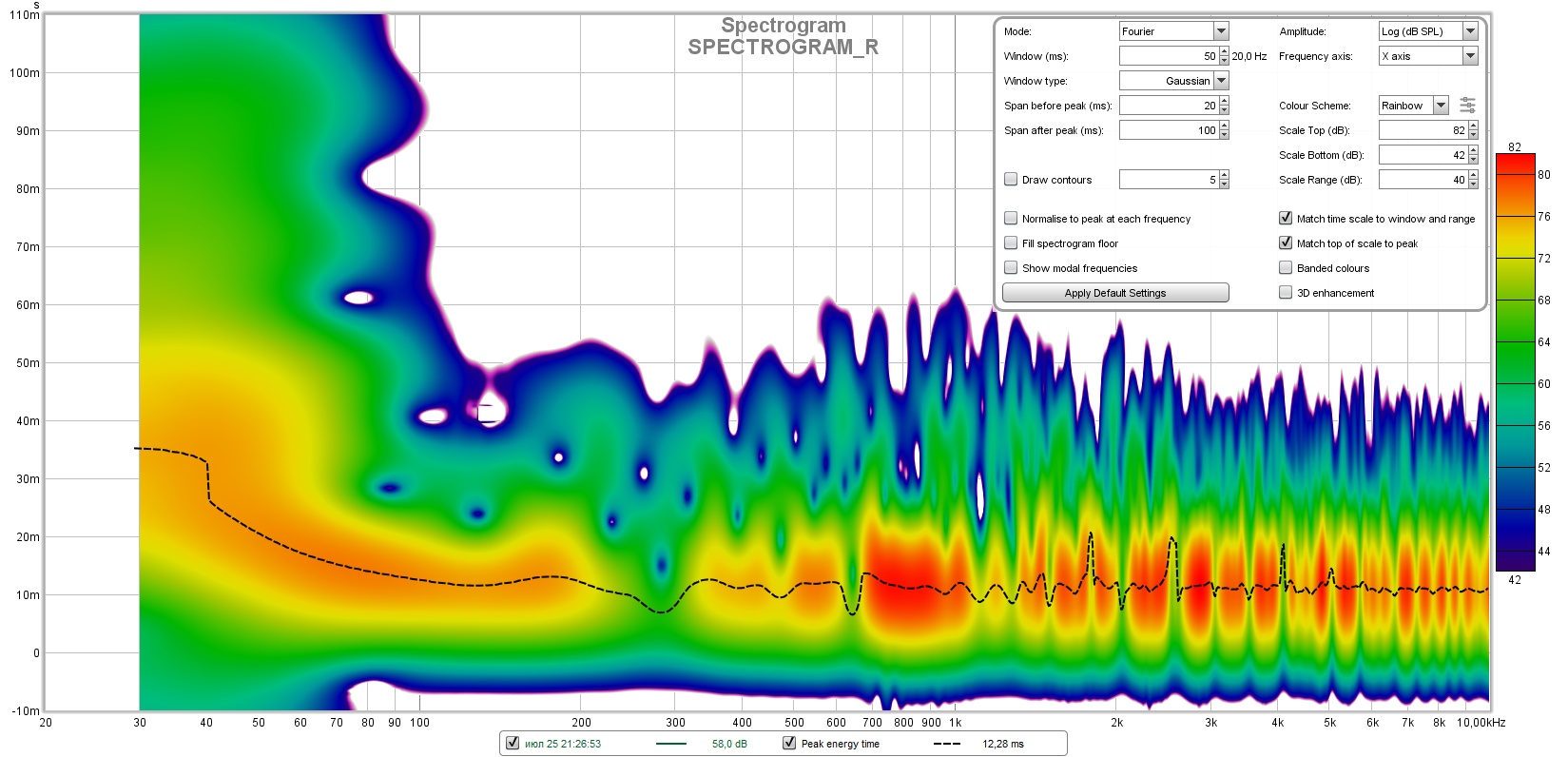Click the green trace line sample in legend
Screen dimensions: 1568x757
tap(671, 744)
